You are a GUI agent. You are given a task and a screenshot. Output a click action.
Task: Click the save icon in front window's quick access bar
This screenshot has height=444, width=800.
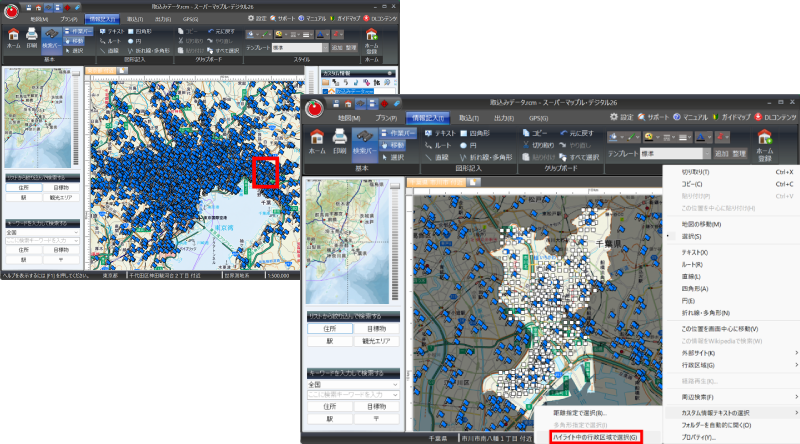(x=336, y=104)
